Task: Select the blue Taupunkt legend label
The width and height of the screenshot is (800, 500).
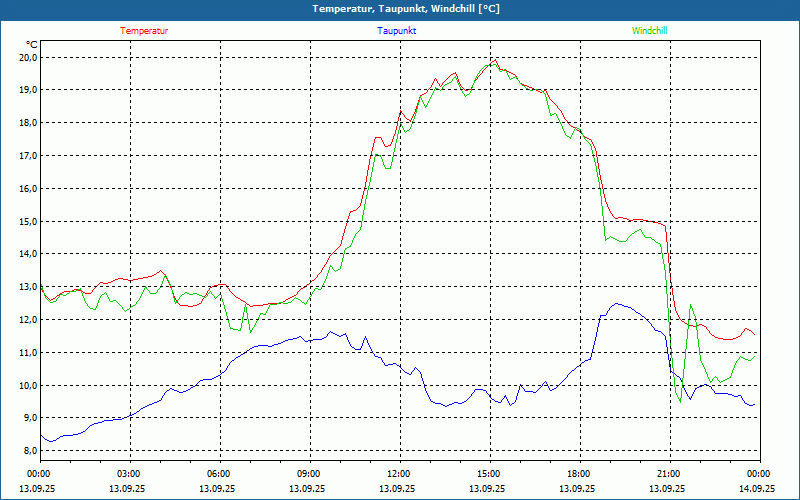Action: pyautogui.click(x=397, y=31)
